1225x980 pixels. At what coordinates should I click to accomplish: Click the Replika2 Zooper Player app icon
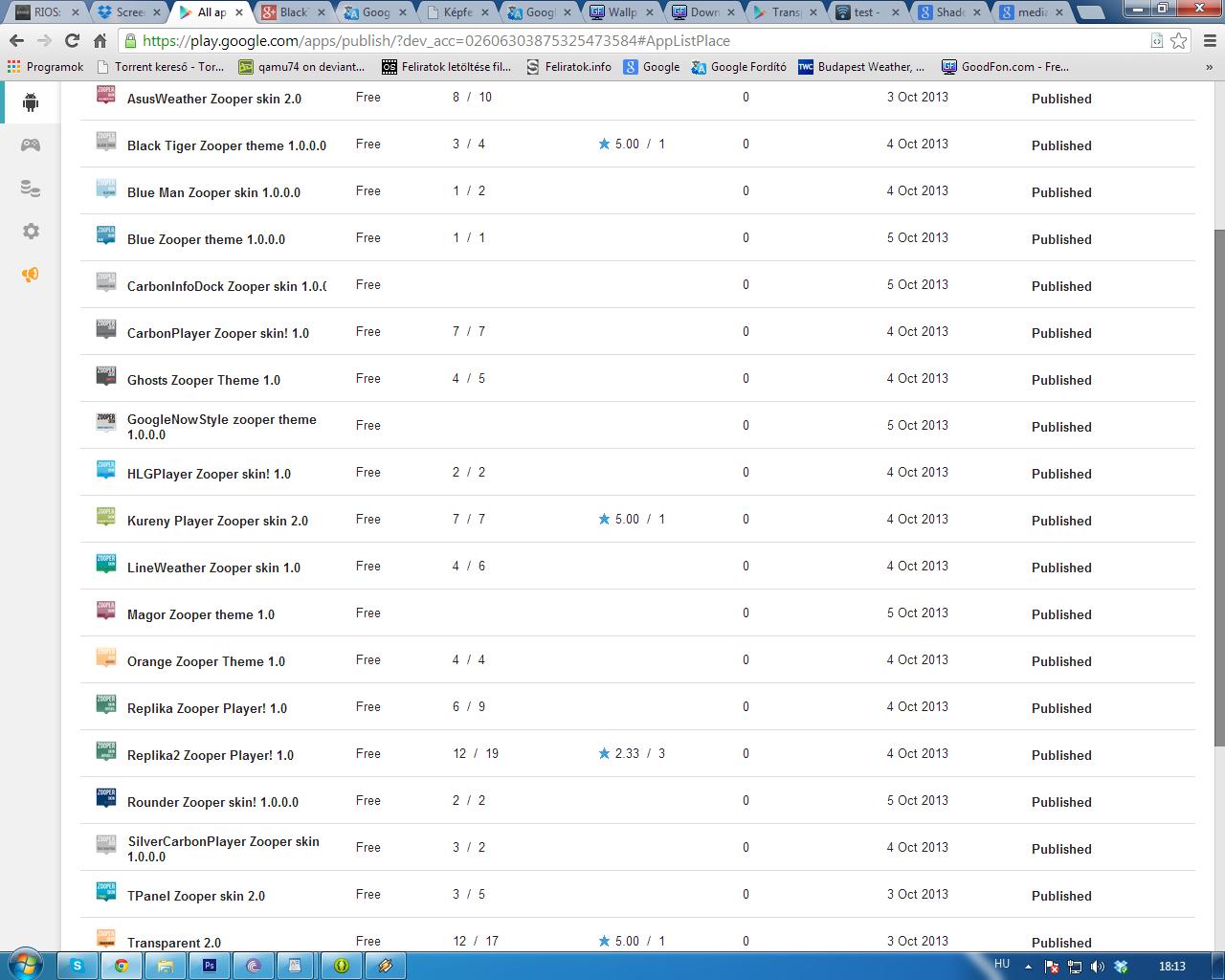(106, 750)
